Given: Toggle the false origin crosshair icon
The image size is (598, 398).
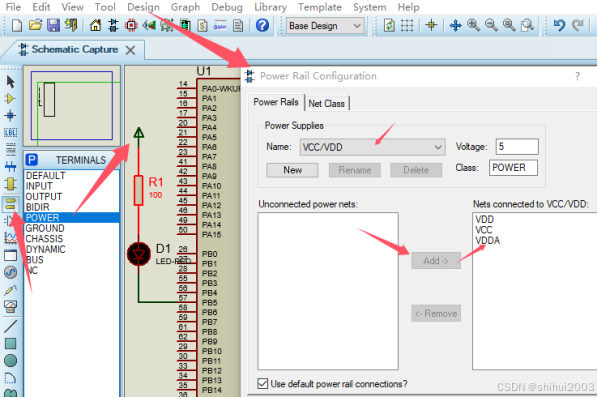Looking at the screenshot, I should (x=431, y=26).
